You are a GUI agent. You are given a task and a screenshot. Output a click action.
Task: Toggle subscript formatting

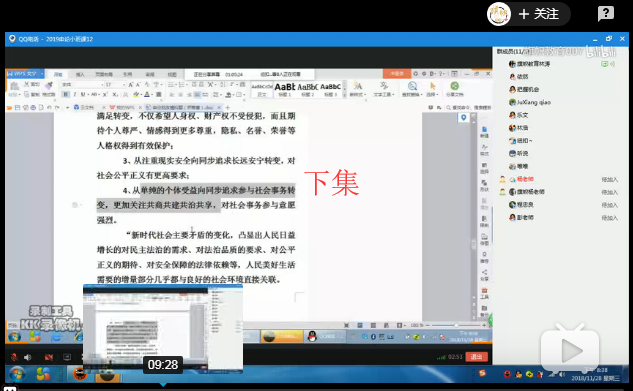pyautogui.click(x=115, y=94)
